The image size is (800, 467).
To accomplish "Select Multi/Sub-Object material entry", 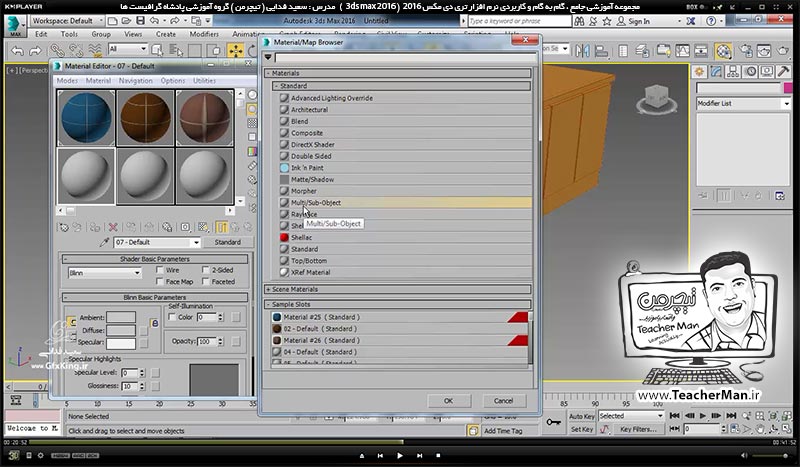I will tap(405, 203).
